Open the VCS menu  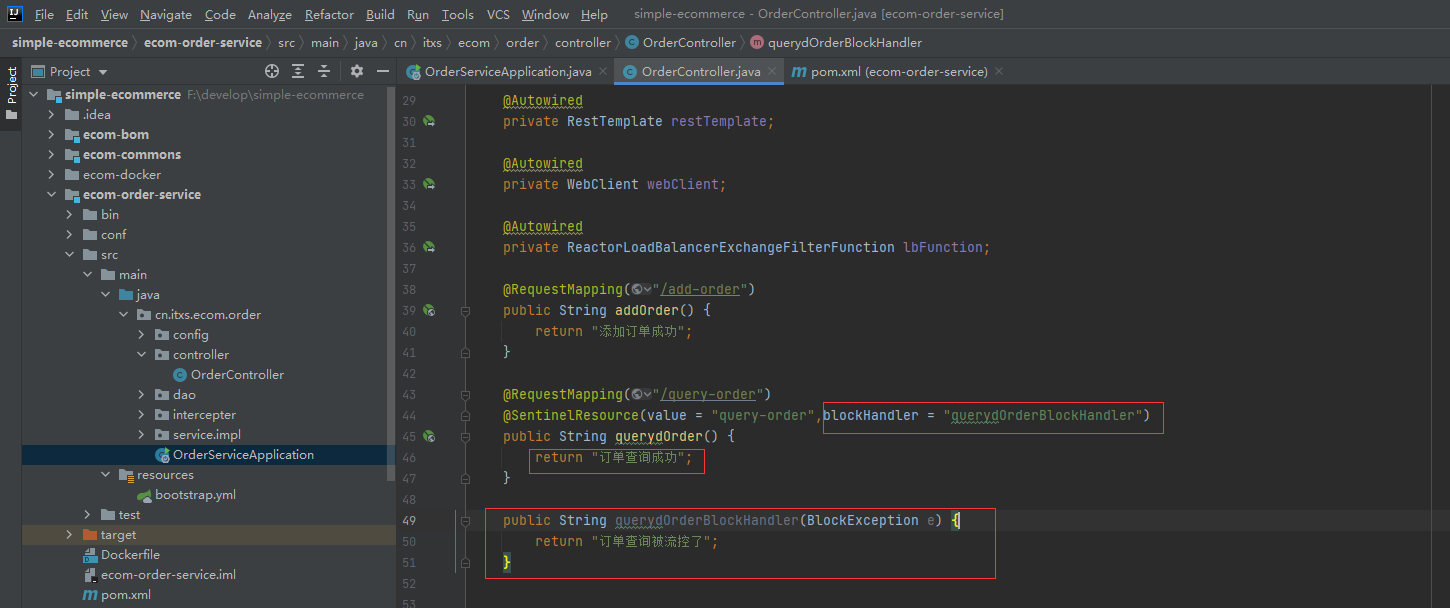point(498,14)
